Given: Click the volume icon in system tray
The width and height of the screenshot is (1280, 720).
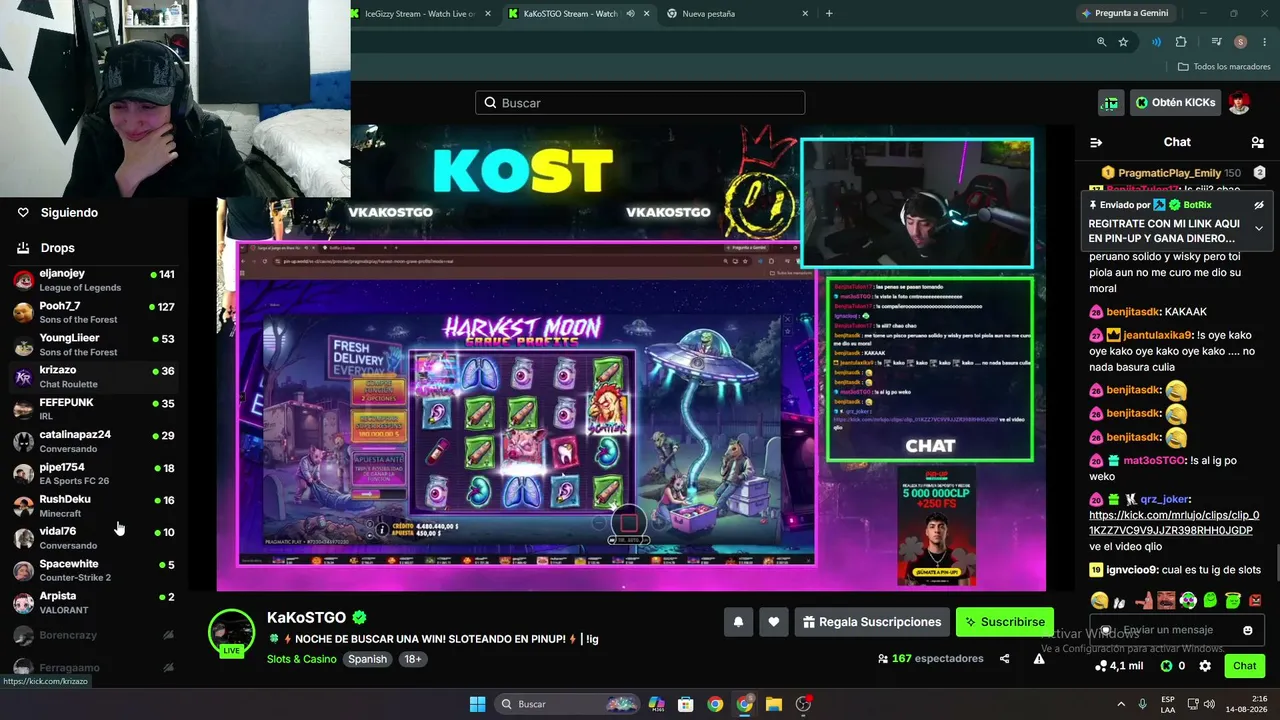Looking at the screenshot, I should tap(1209, 704).
